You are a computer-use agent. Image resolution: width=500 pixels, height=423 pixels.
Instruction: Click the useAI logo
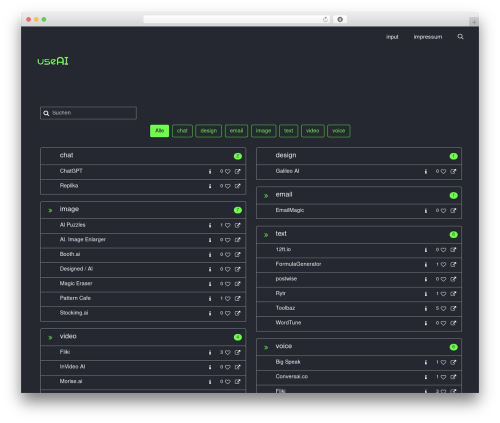tap(53, 61)
